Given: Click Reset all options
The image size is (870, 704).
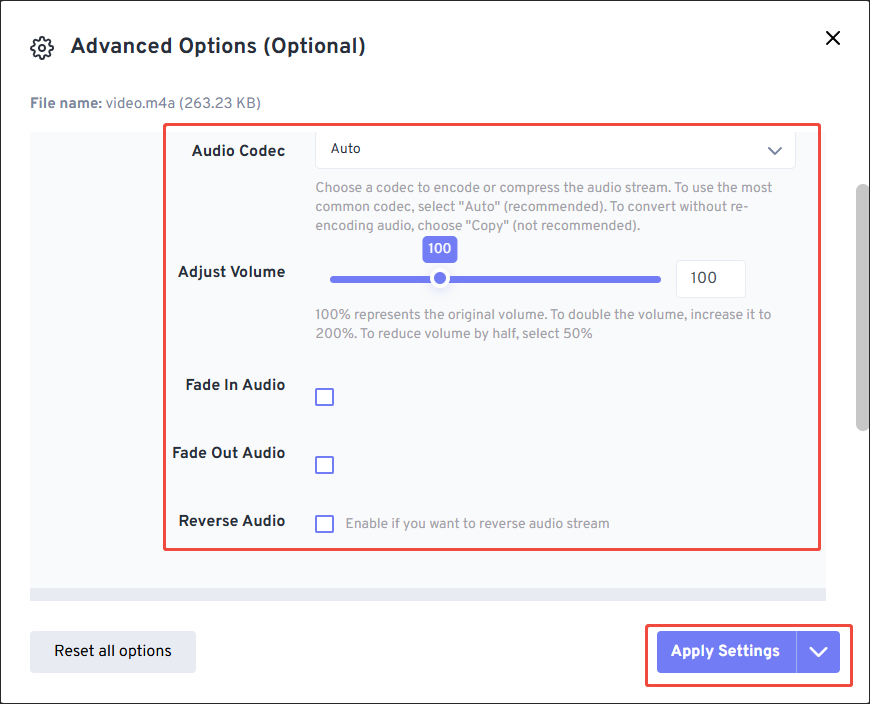Looking at the screenshot, I should [x=112, y=651].
